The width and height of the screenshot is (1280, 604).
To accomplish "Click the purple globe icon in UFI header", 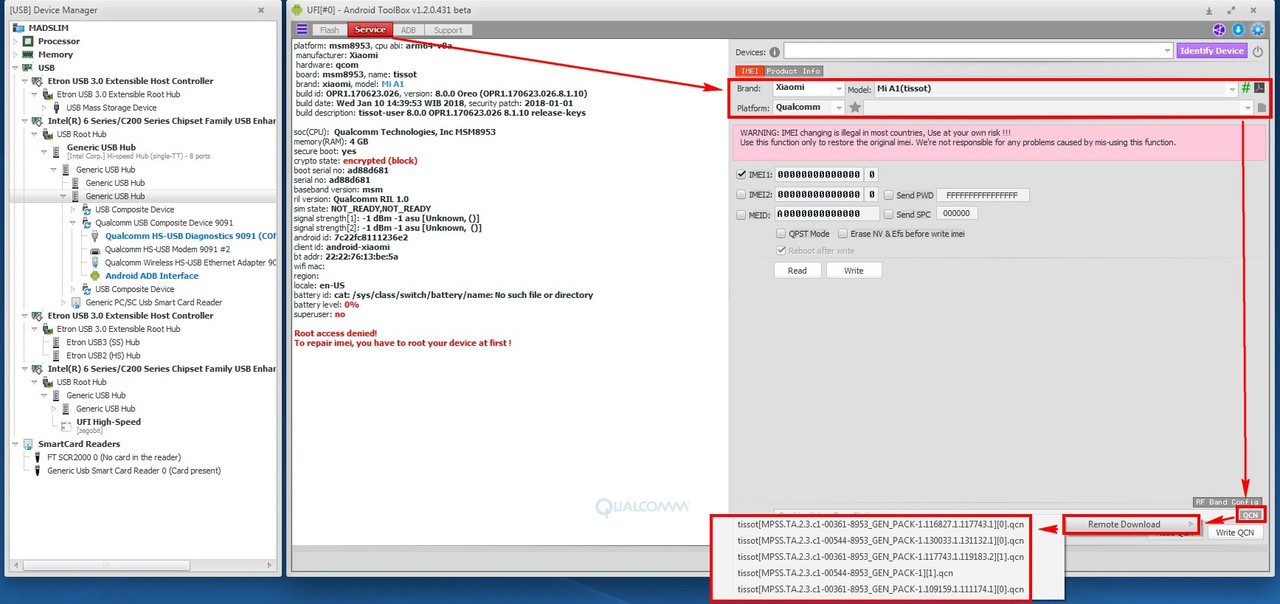I will point(1219,30).
